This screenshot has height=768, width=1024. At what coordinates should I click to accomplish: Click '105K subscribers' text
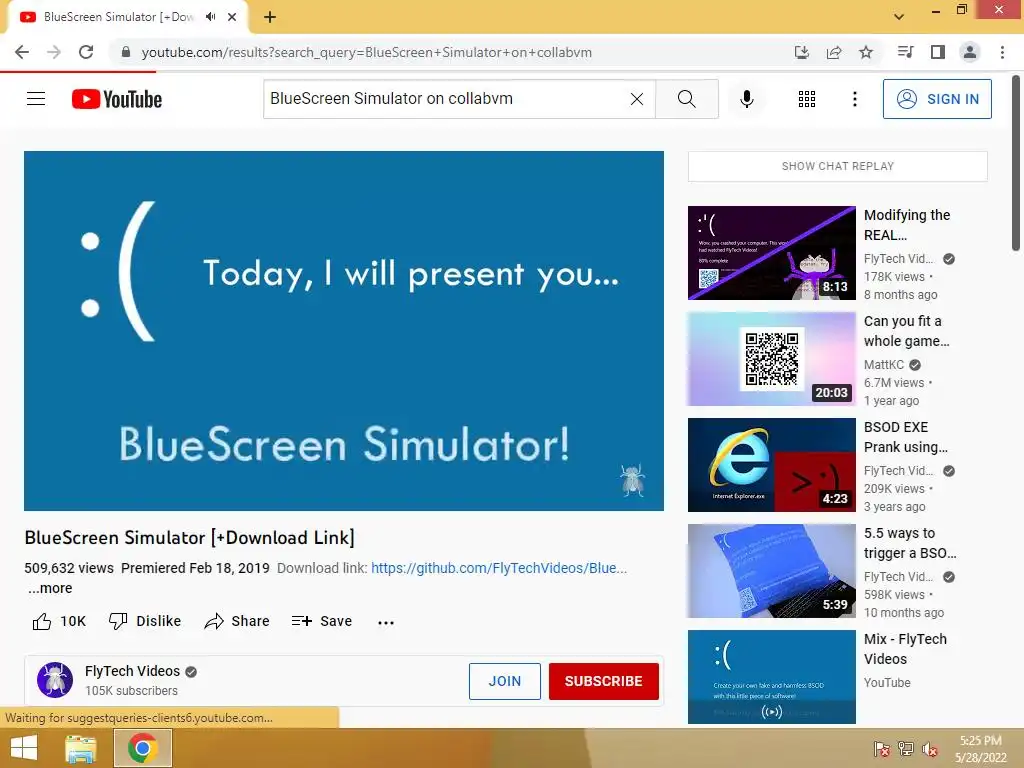(131, 691)
